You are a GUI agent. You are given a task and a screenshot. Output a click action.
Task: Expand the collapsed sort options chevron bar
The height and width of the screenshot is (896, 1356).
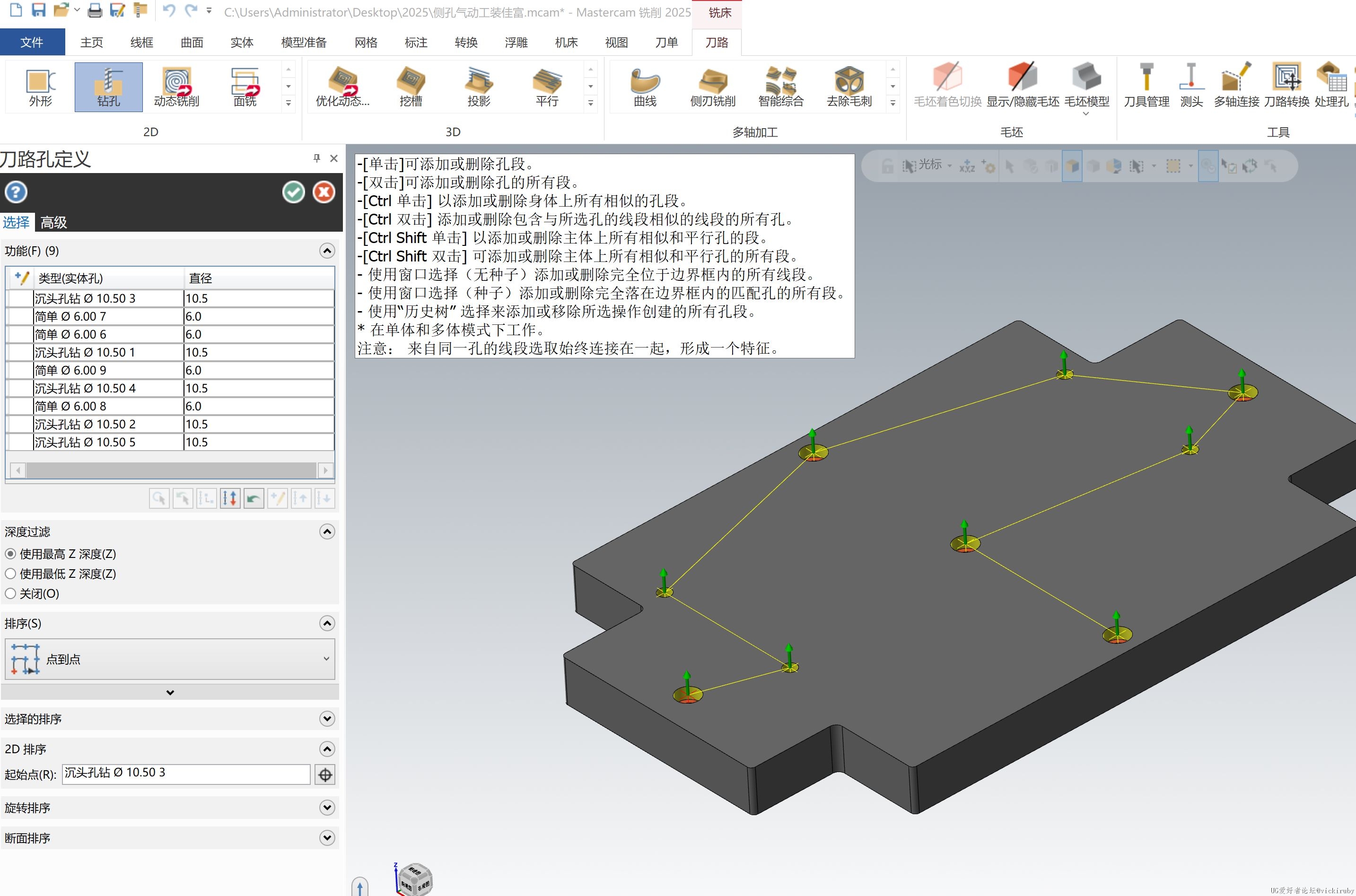click(x=170, y=693)
